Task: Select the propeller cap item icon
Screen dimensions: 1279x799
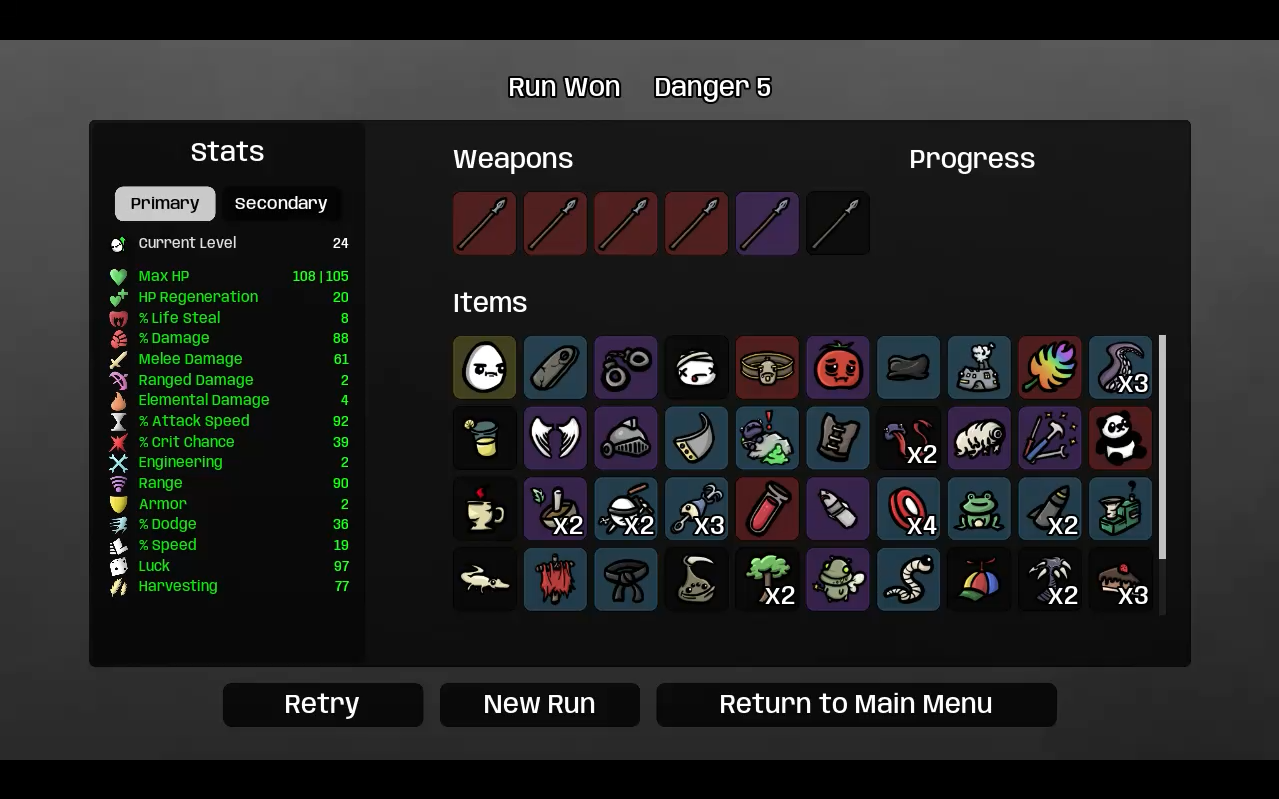Action: (979, 579)
